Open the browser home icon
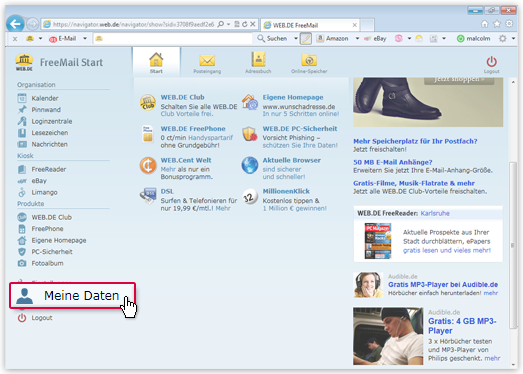 (x=485, y=24)
